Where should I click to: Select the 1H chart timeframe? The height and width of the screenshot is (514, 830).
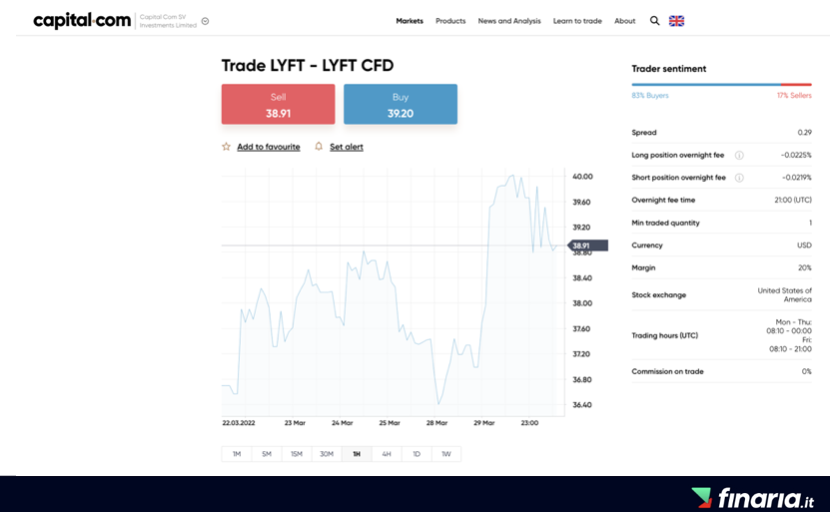tap(357, 454)
